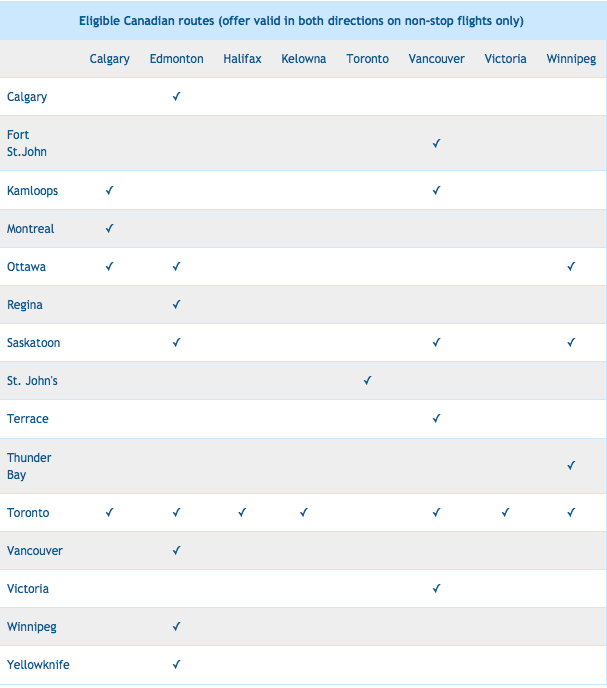Click the Eligible Canadian routes table title
This screenshot has height=688, width=607.
click(x=302, y=20)
